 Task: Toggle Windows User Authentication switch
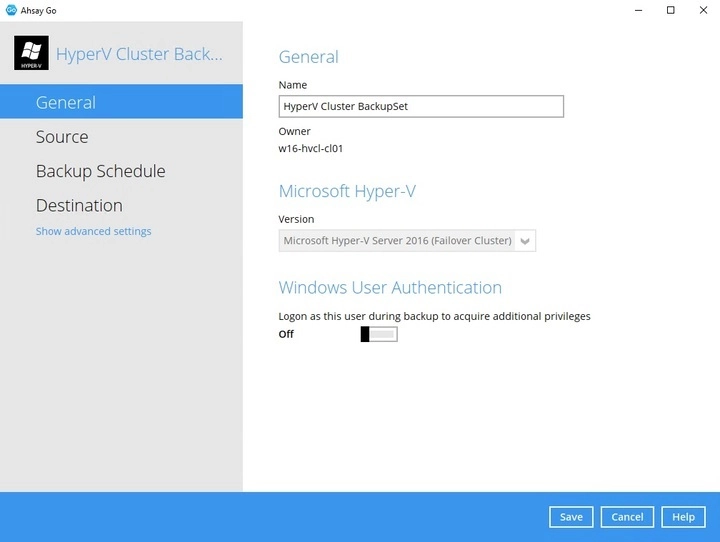[379, 334]
